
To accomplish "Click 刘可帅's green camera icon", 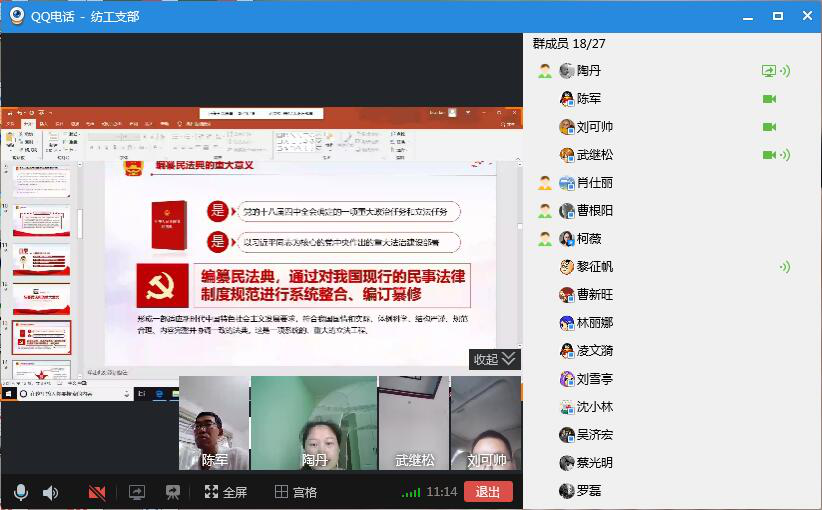I will pyautogui.click(x=769, y=127).
